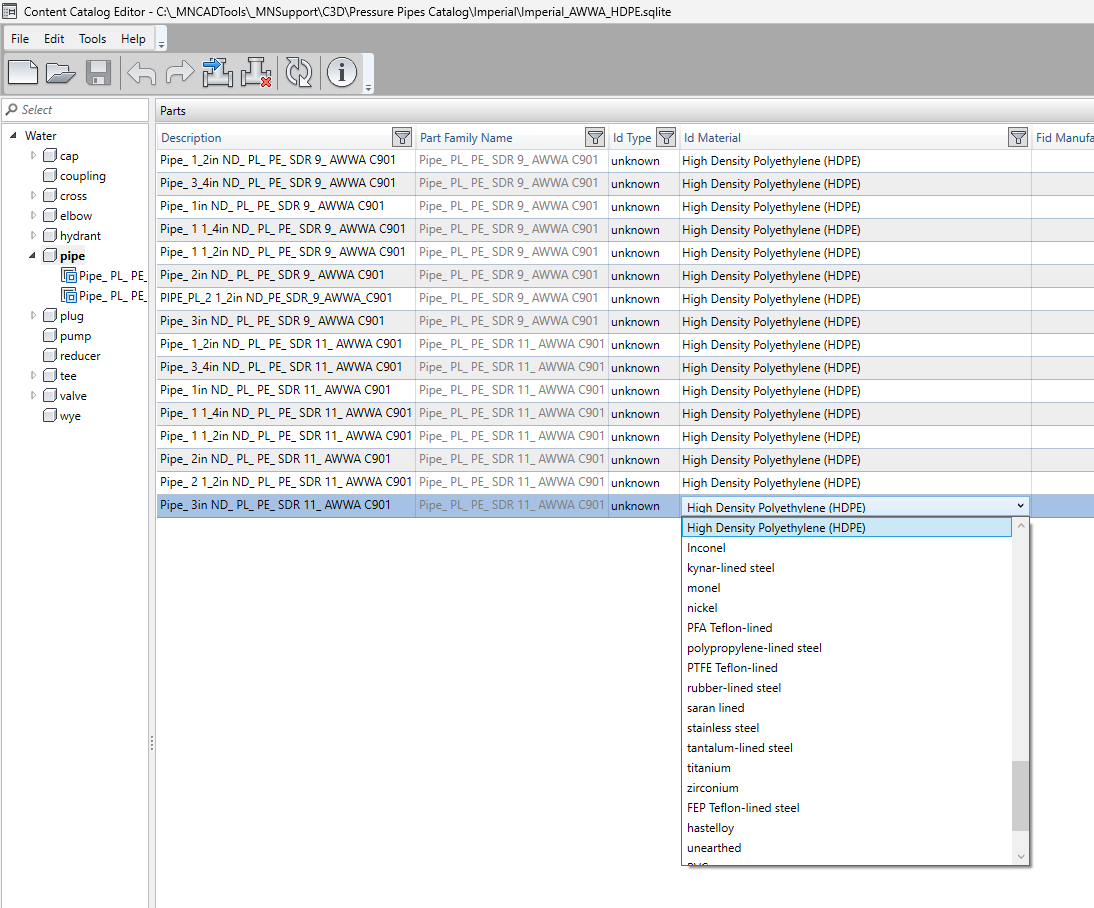Image resolution: width=1094 pixels, height=908 pixels.
Task: Open the File menu
Action: (x=20, y=39)
